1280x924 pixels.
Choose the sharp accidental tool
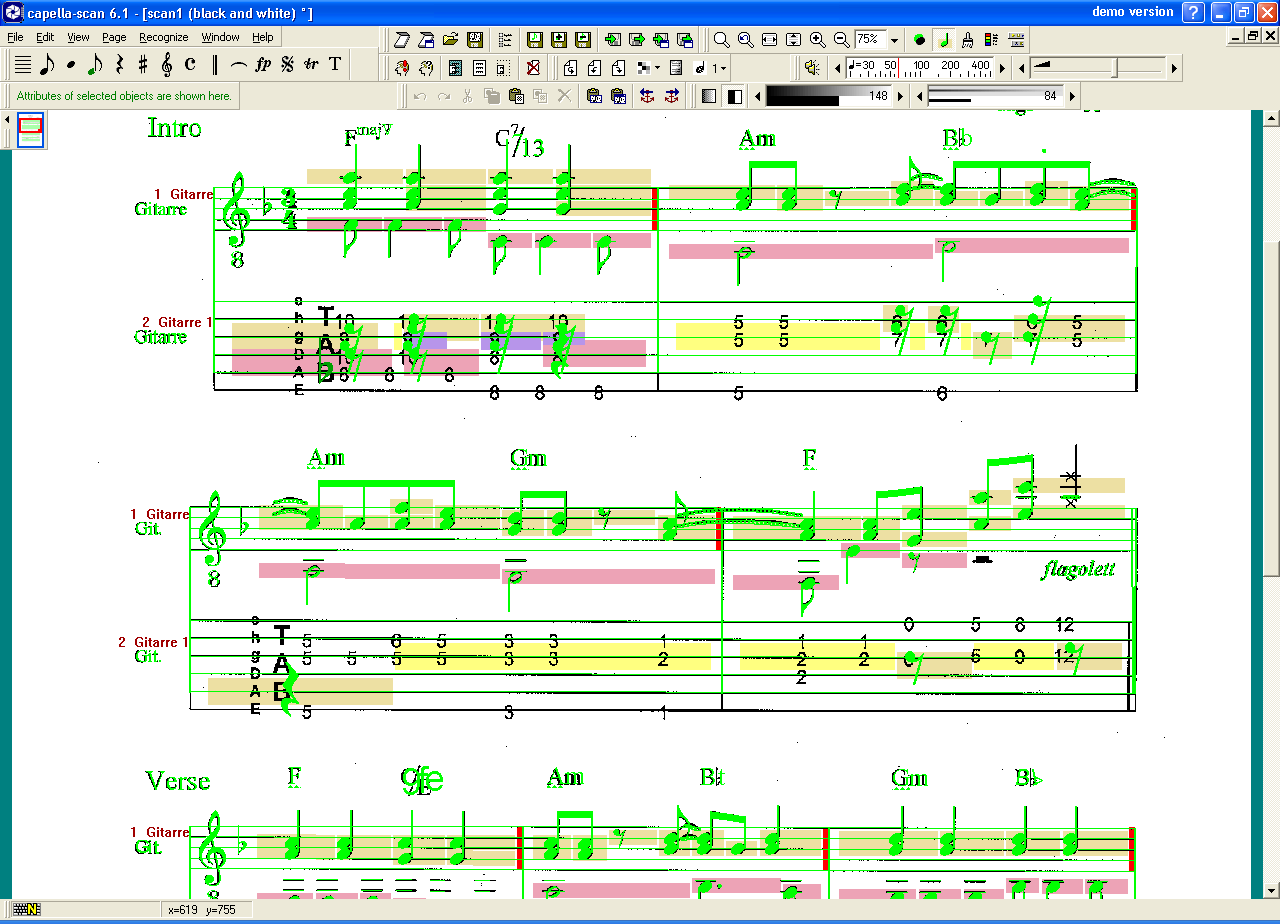(x=143, y=65)
